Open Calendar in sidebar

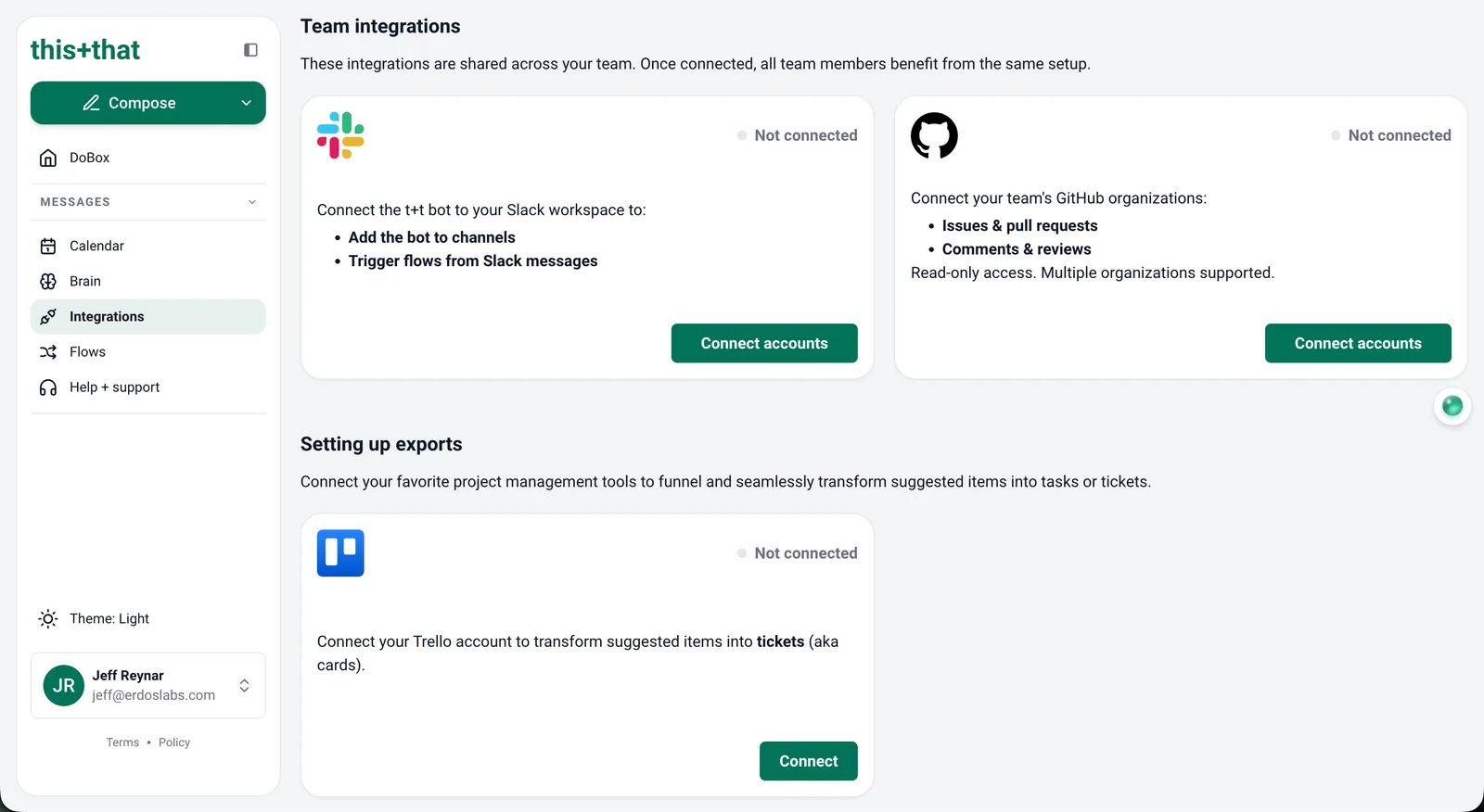pyautogui.click(x=148, y=246)
